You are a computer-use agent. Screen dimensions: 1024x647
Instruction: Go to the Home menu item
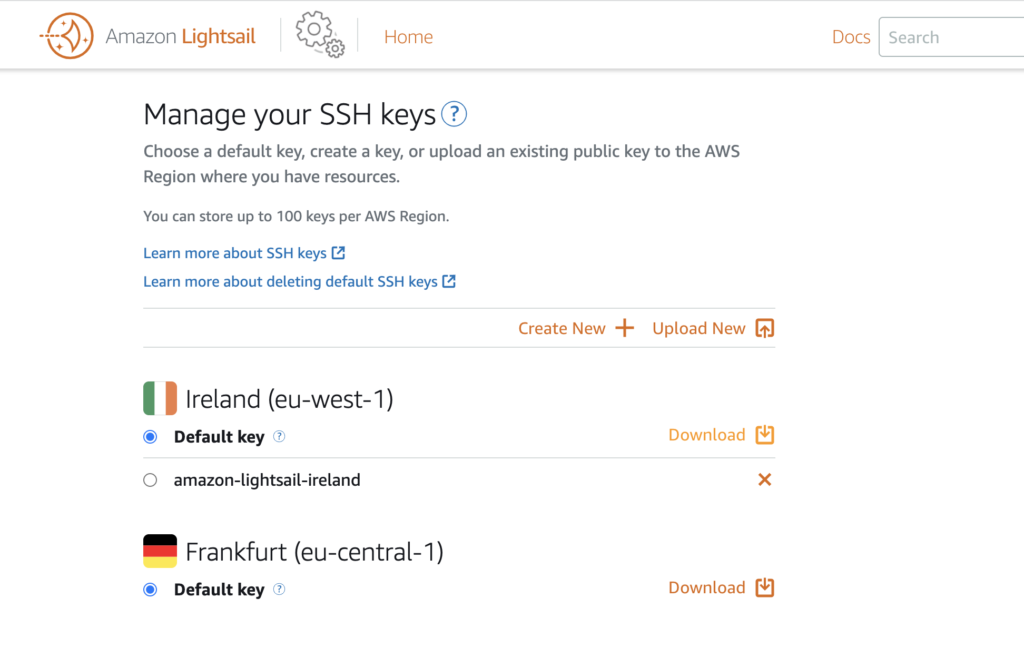[408, 37]
